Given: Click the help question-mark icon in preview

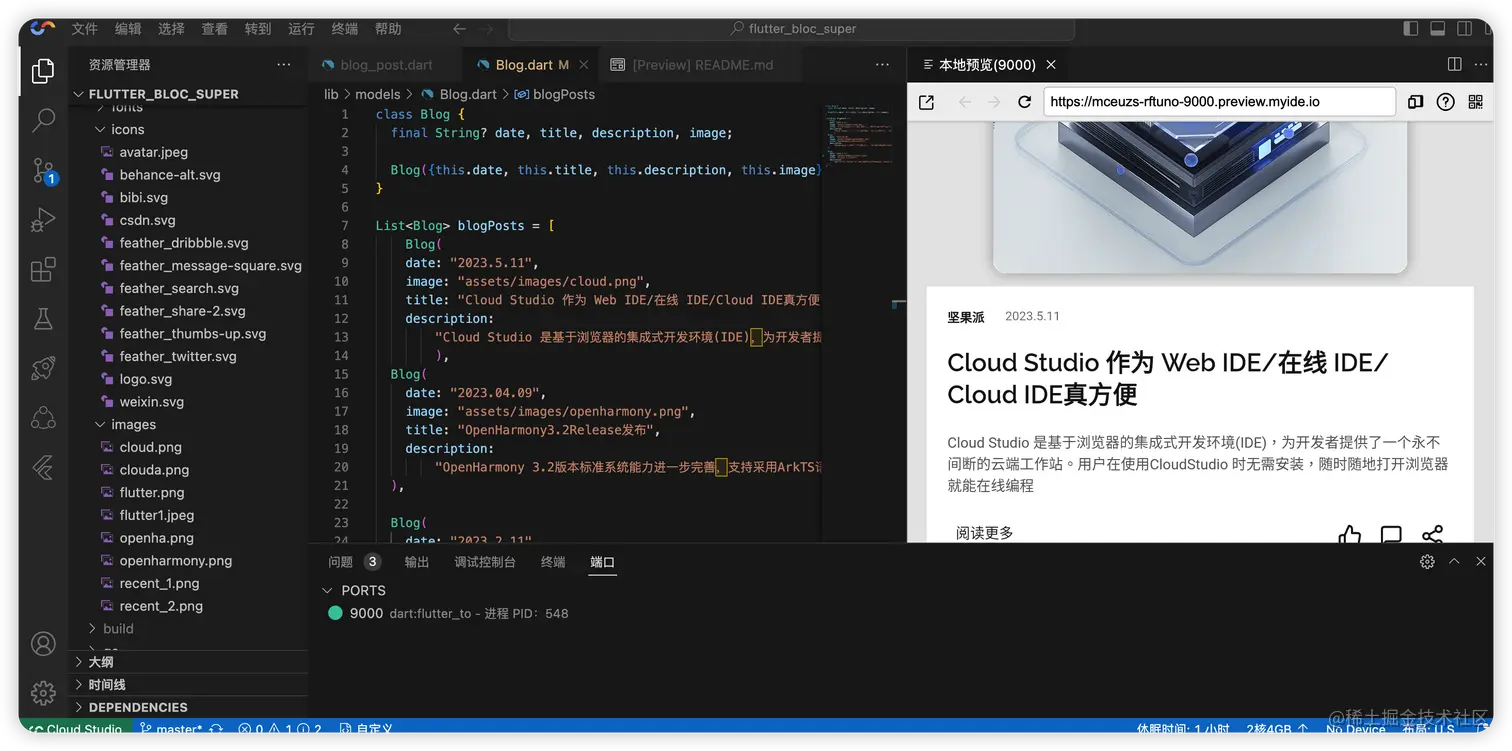Looking at the screenshot, I should tap(1446, 102).
